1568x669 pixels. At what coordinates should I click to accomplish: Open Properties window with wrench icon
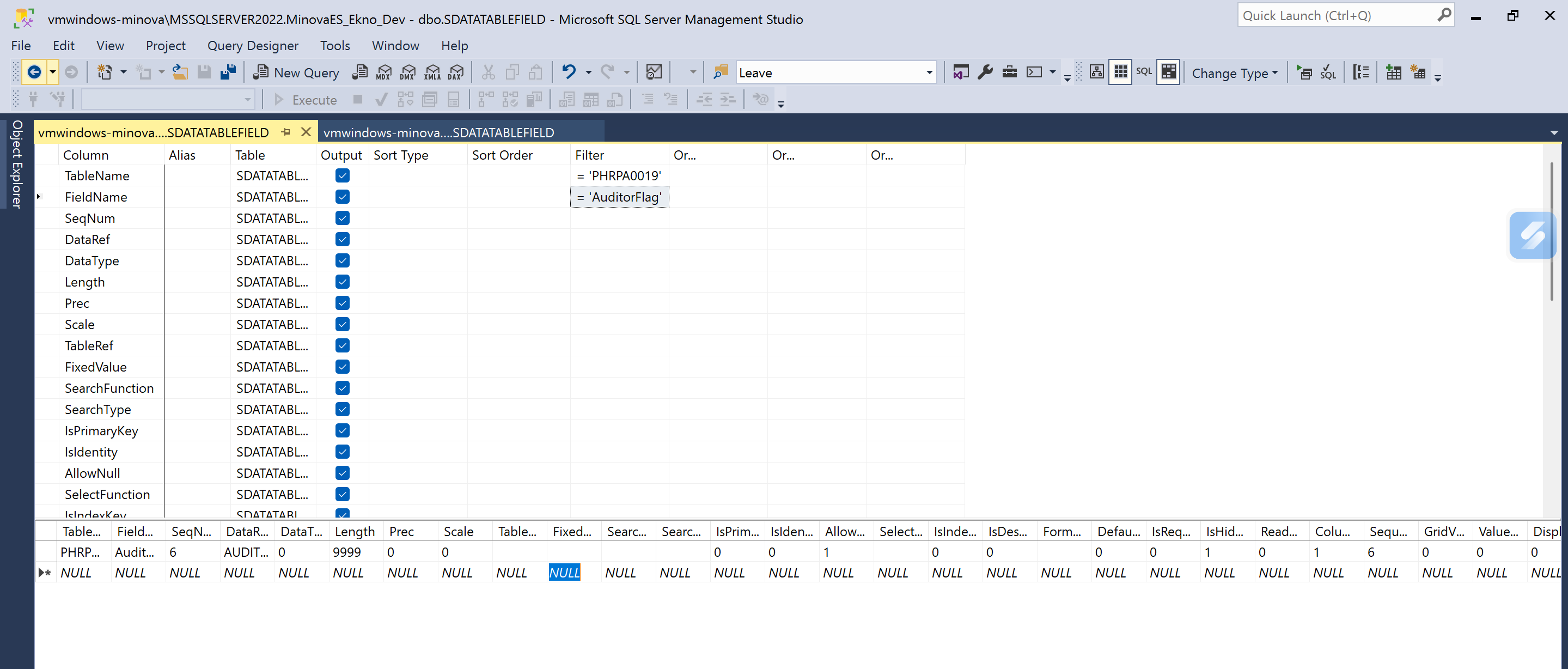coord(985,72)
